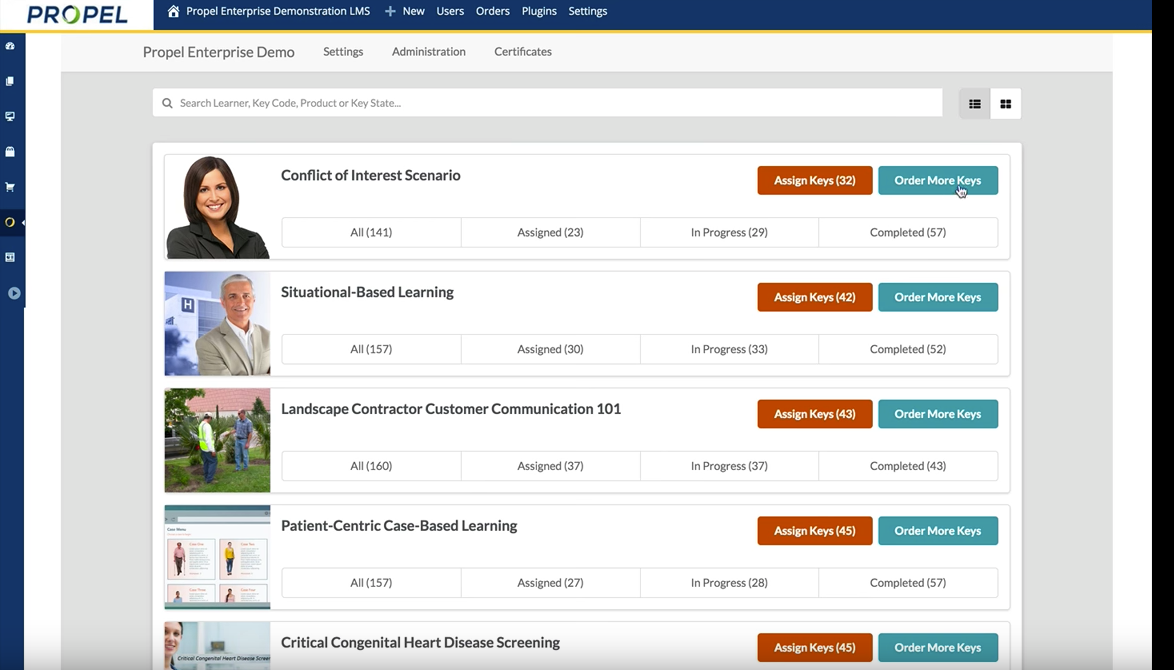This screenshot has height=670, width=1174.
Task: Click Landscape Contractor Customer Communication 101 title
Action: click(451, 409)
